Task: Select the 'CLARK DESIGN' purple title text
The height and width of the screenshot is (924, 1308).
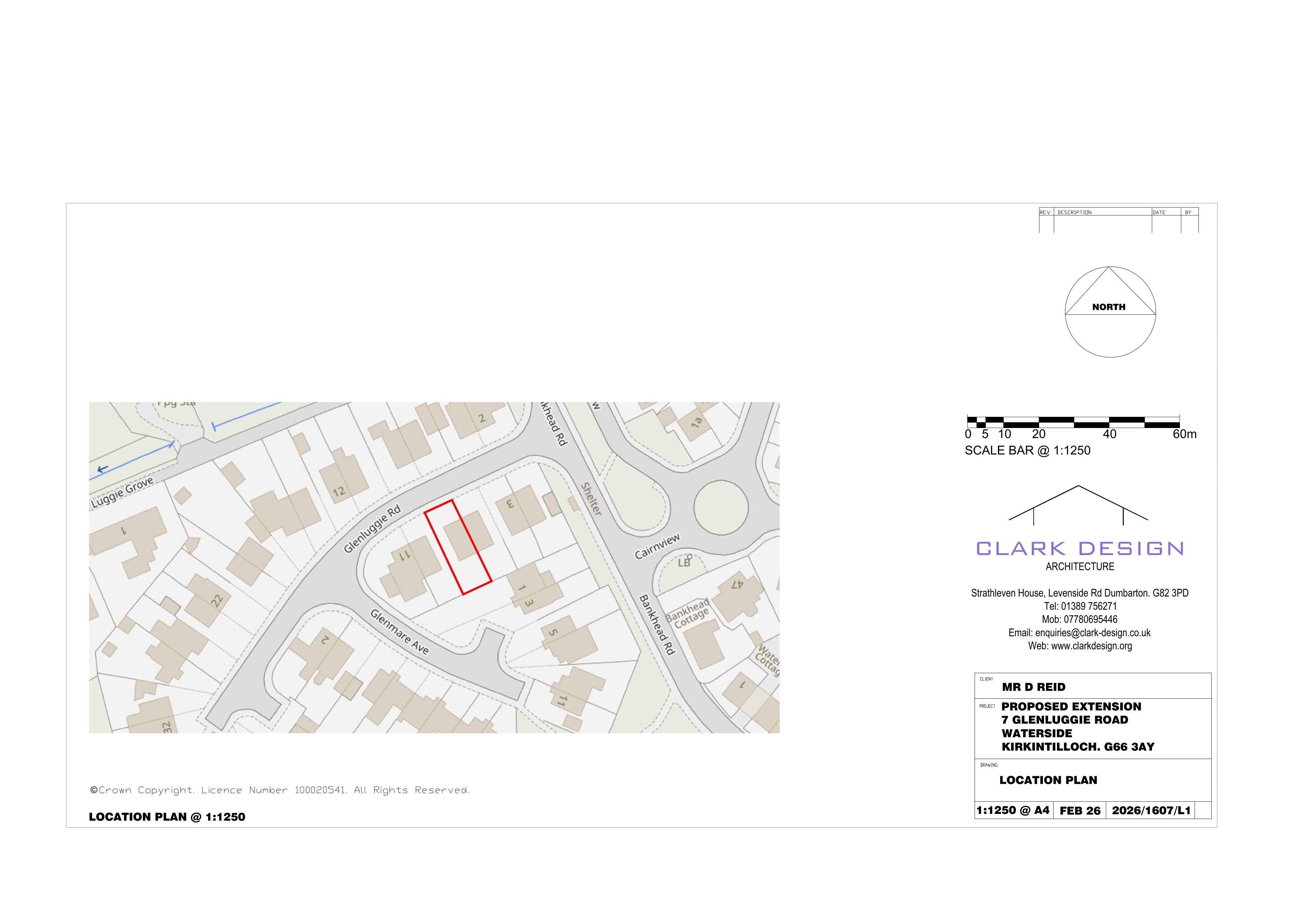Action: (1080, 548)
